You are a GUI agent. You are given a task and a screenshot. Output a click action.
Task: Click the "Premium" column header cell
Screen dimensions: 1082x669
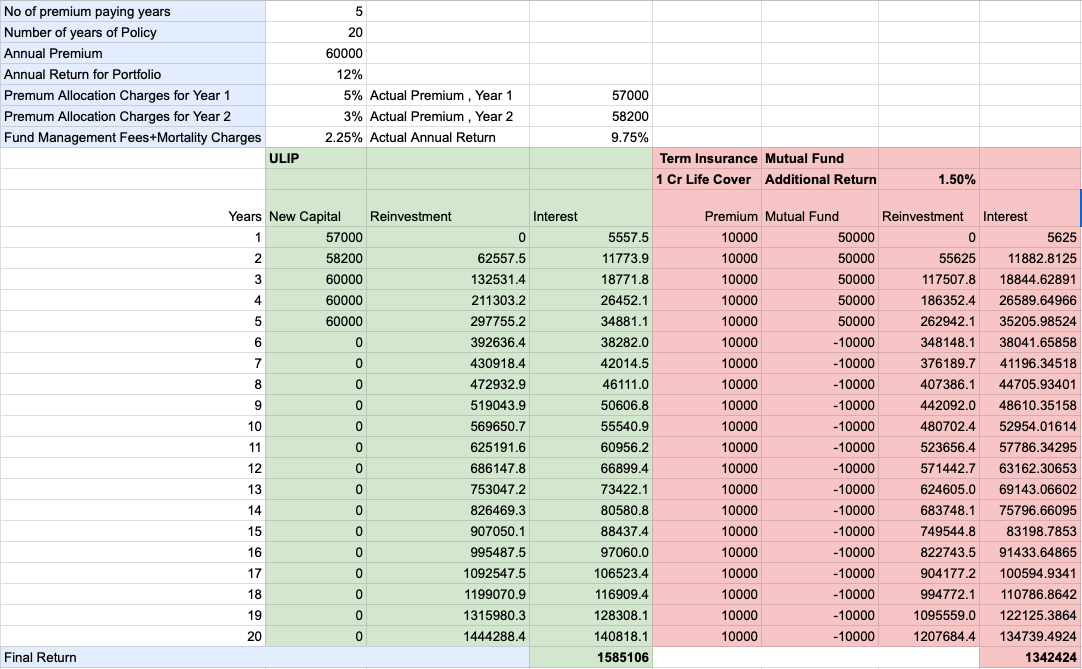tap(706, 216)
